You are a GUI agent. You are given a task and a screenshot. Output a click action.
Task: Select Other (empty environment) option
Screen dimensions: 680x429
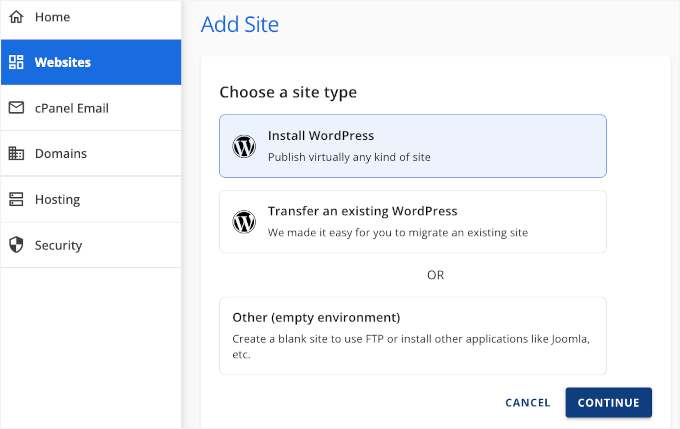412,335
